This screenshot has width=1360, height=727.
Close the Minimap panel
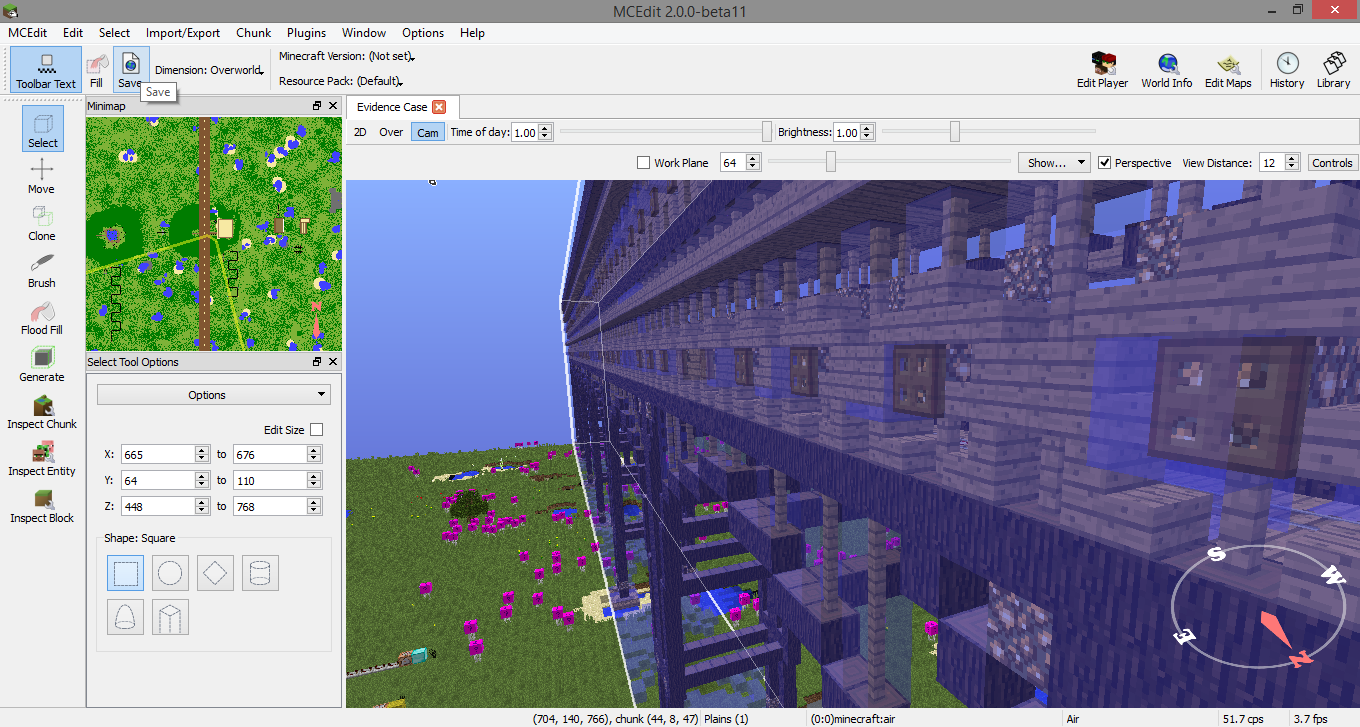[334, 106]
